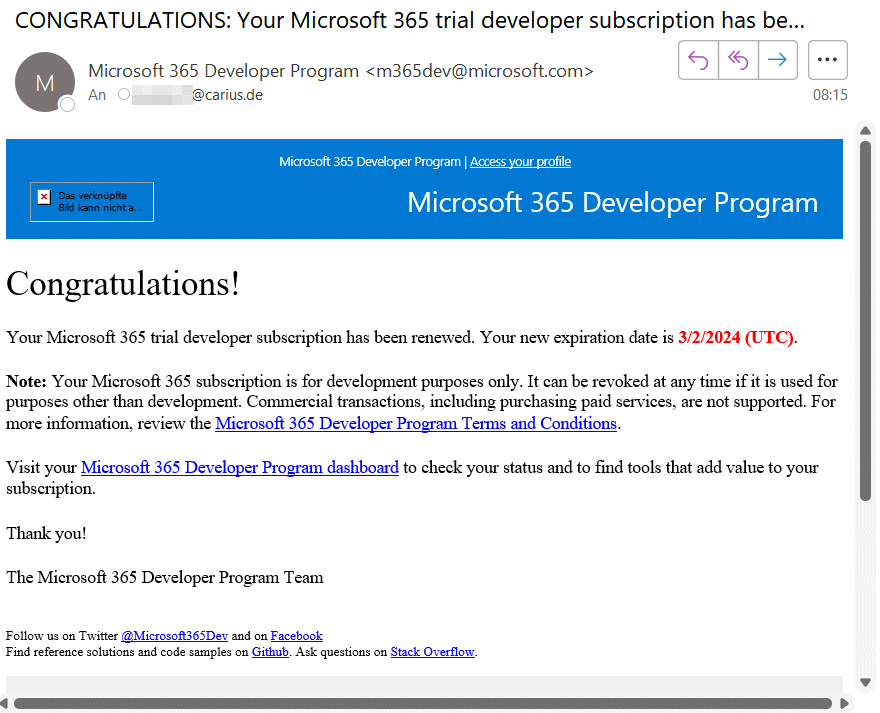Viewport: 880px width, 713px height.
Task: Click the expiration date 3/2/2024 (UTC)
Action: pyautogui.click(x=736, y=337)
